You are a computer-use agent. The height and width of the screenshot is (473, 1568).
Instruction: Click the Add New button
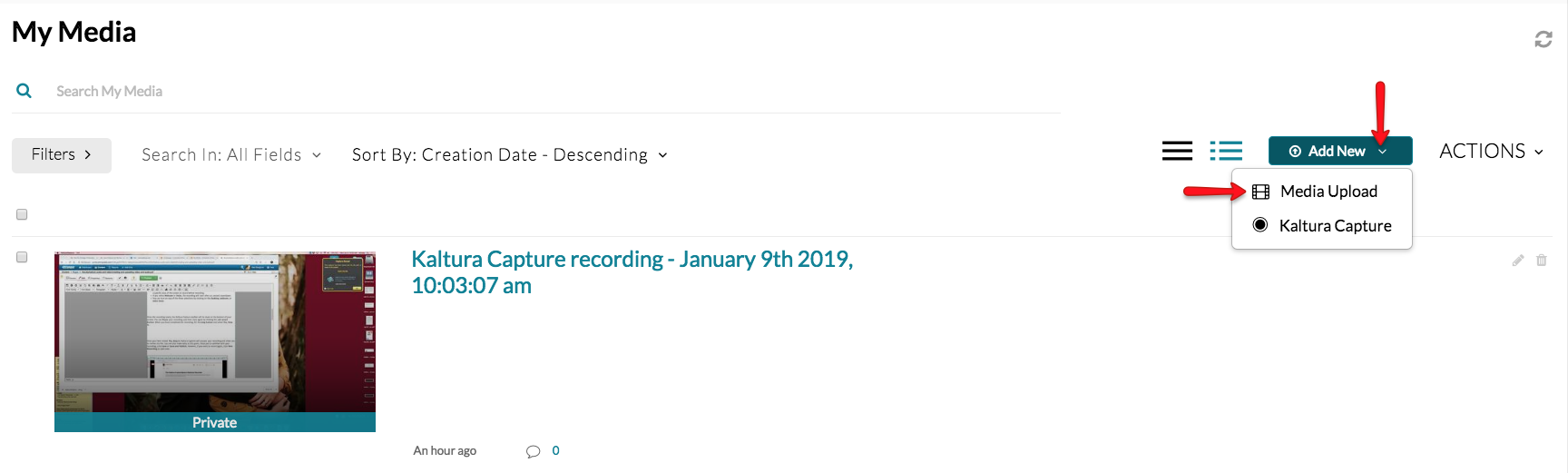tap(1340, 151)
